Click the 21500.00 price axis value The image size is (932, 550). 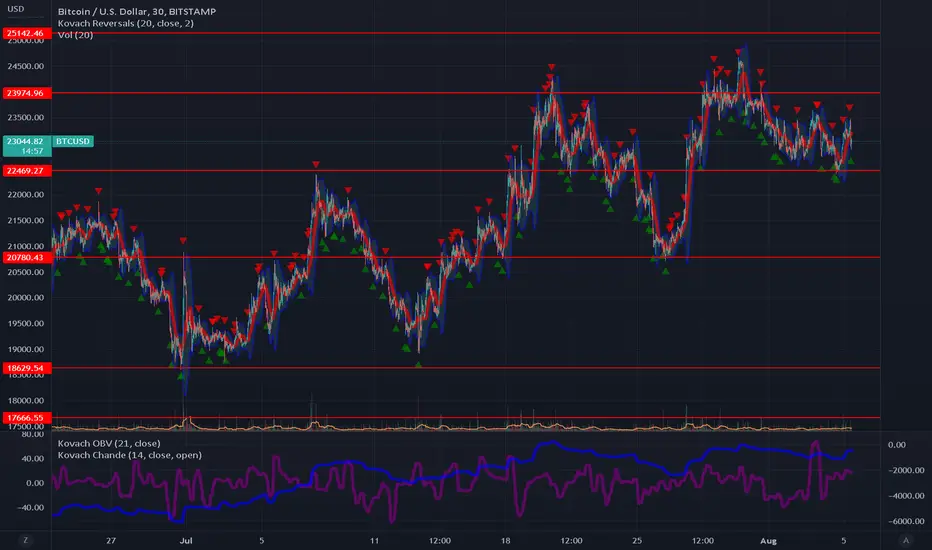(x=26, y=220)
